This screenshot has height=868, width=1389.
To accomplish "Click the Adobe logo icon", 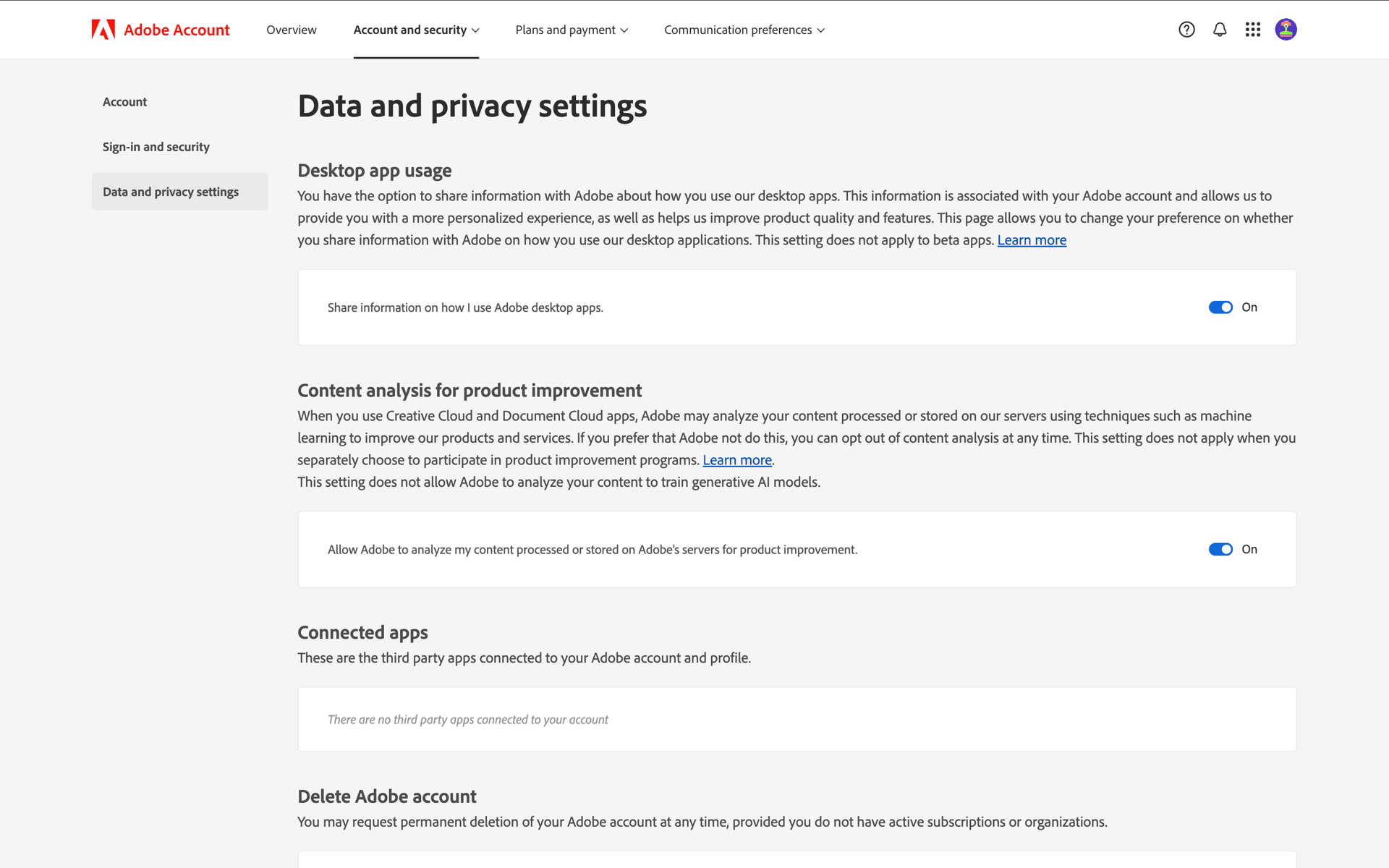I will click(x=103, y=30).
